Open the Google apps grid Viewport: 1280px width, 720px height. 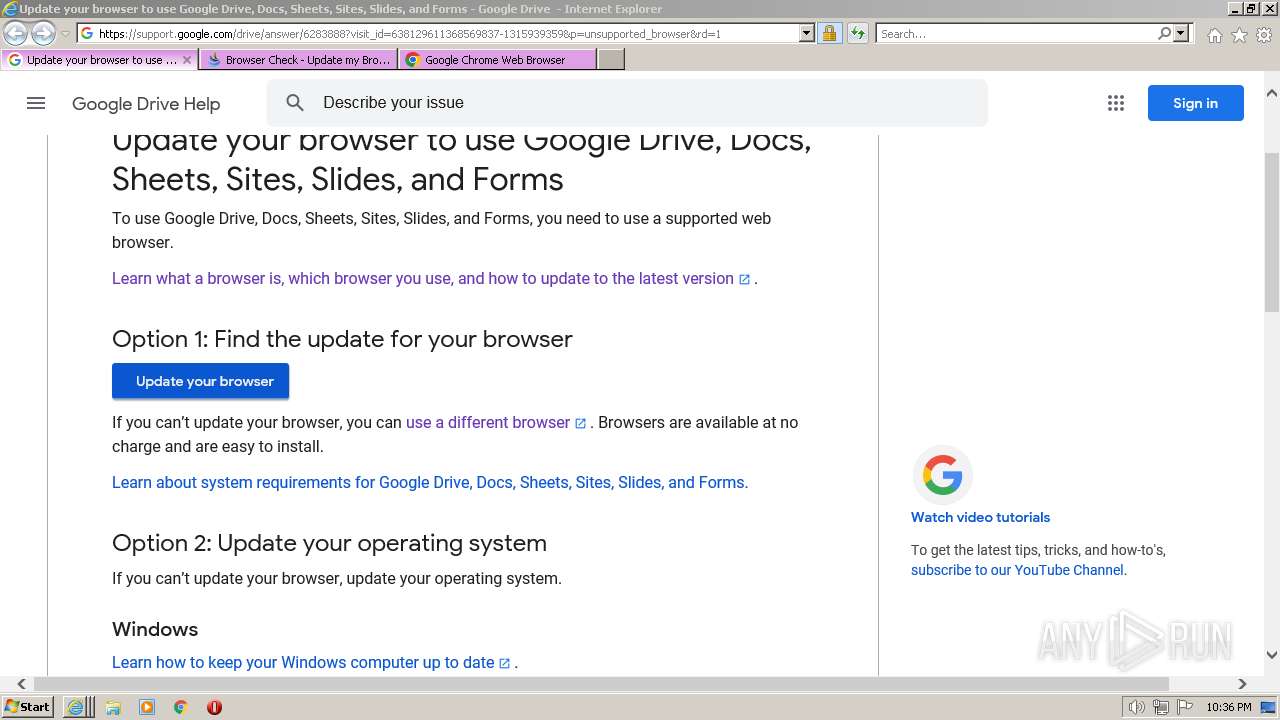click(1116, 103)
